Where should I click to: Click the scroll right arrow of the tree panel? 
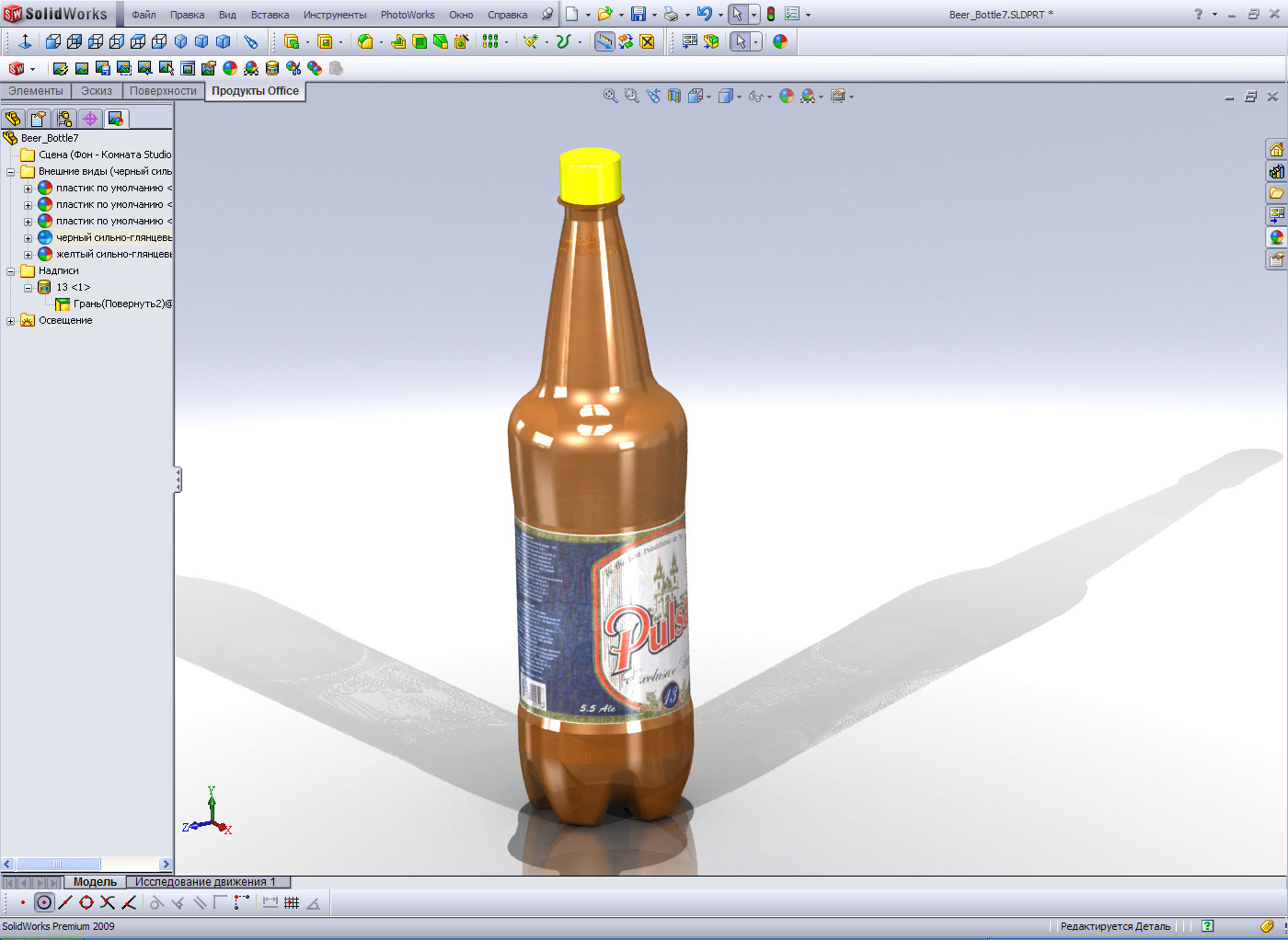pyautogui.click(x=167, y=864)
